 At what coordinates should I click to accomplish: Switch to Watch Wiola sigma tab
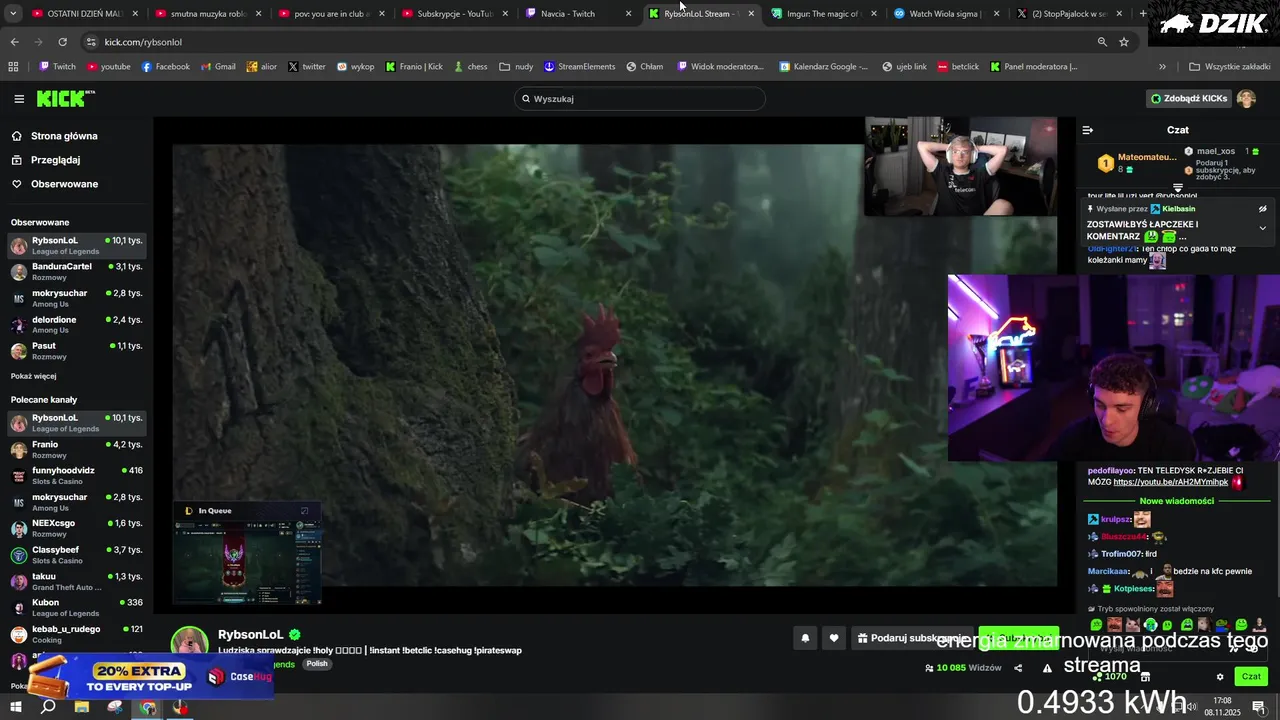[945, 14]
